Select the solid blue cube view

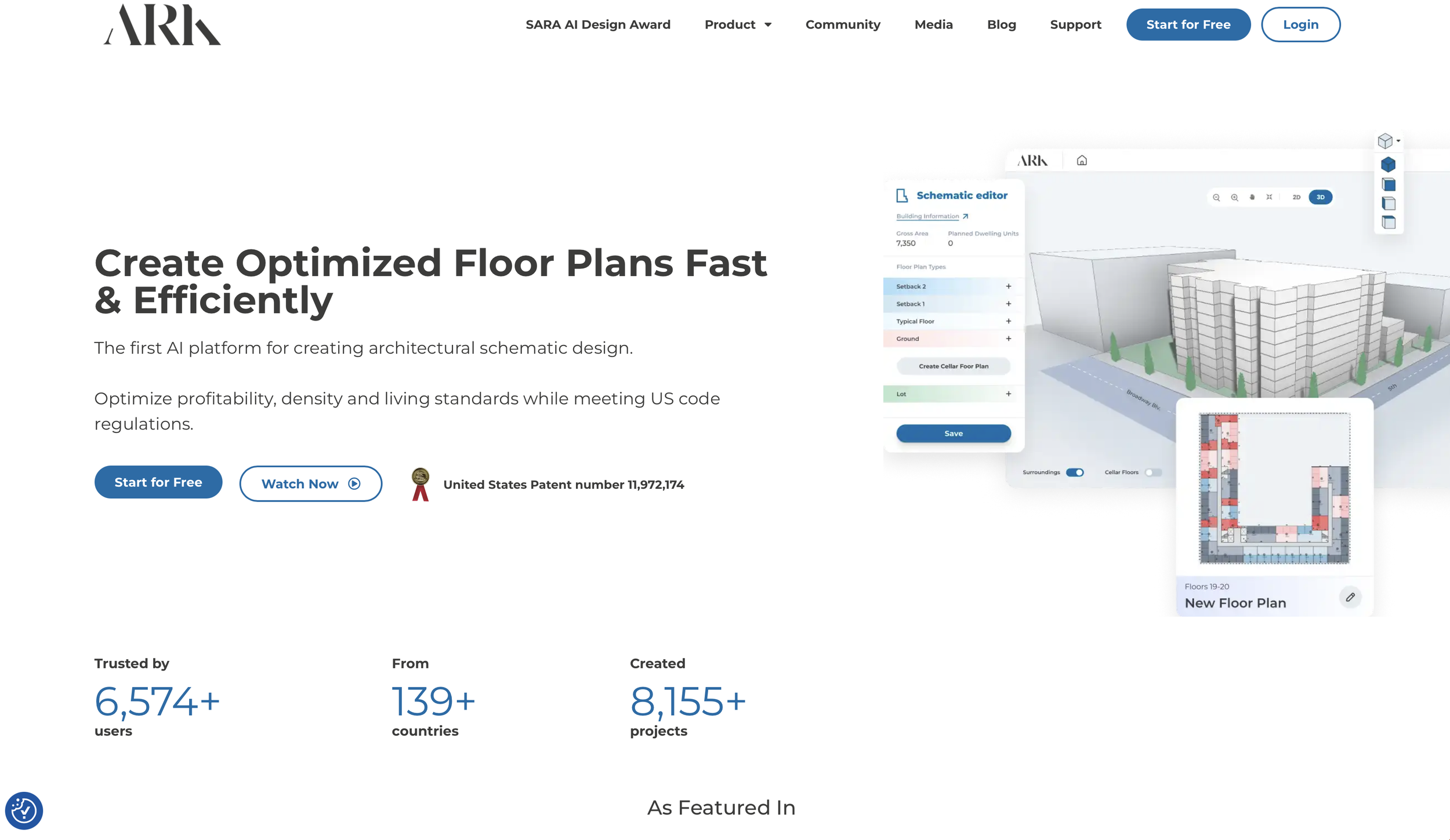[1388, 165]
